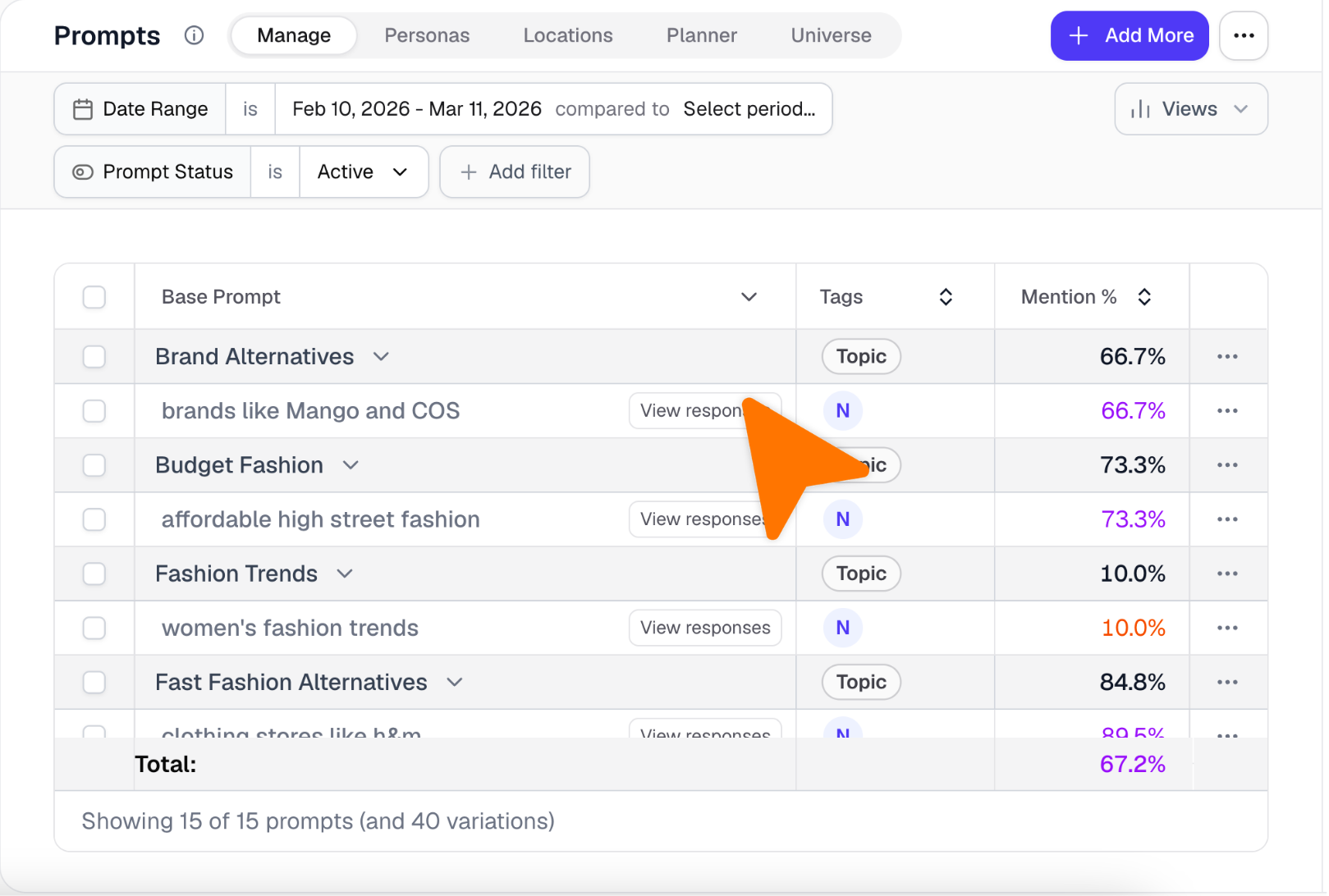Open row options for Budget Fashion
The height and width of the screenshot is (896, 1329).
point(1226,464)
